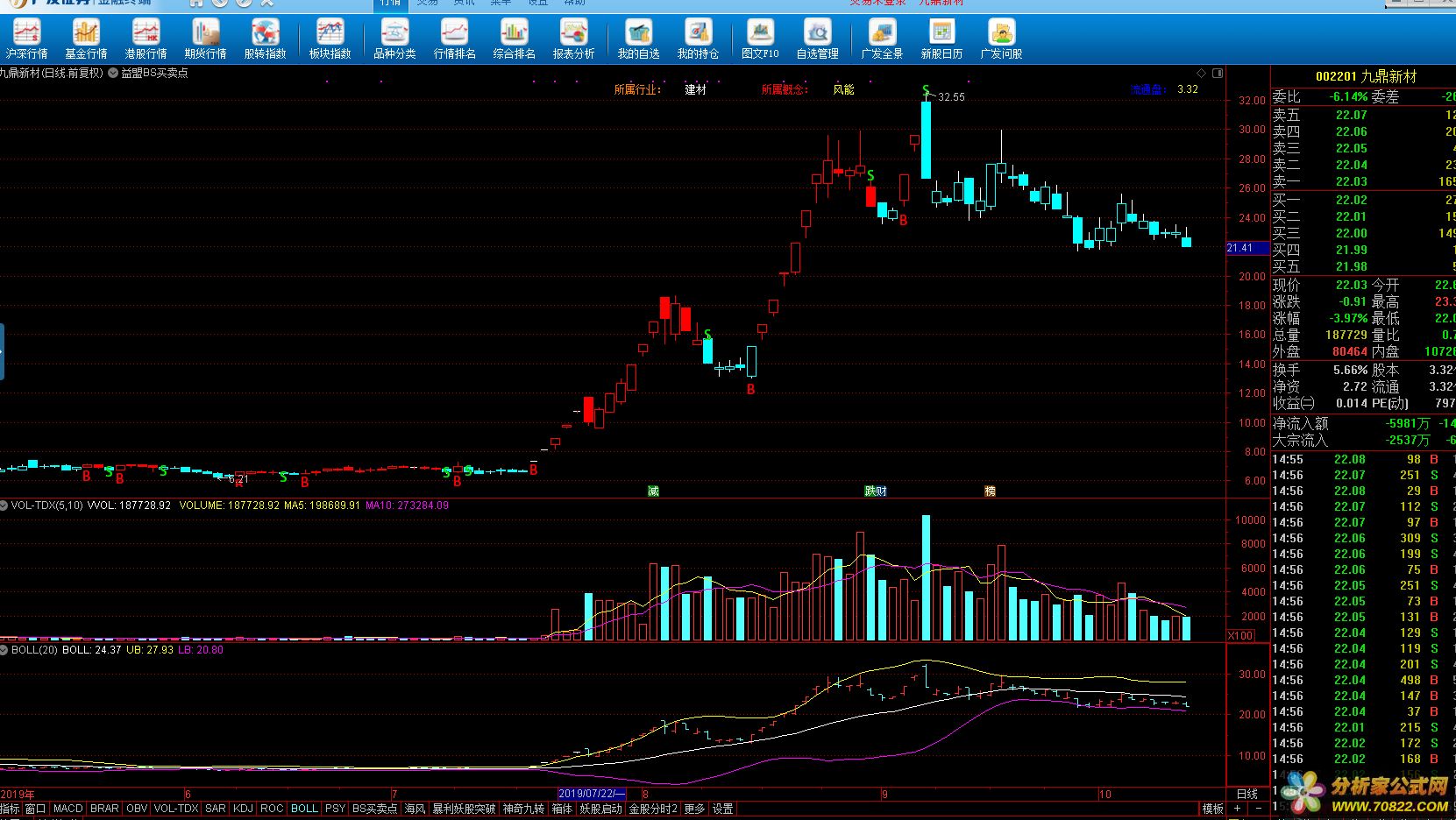The image size is (1456, 820).
Task: Click 日线 period selector
Action: point(1246,794)
